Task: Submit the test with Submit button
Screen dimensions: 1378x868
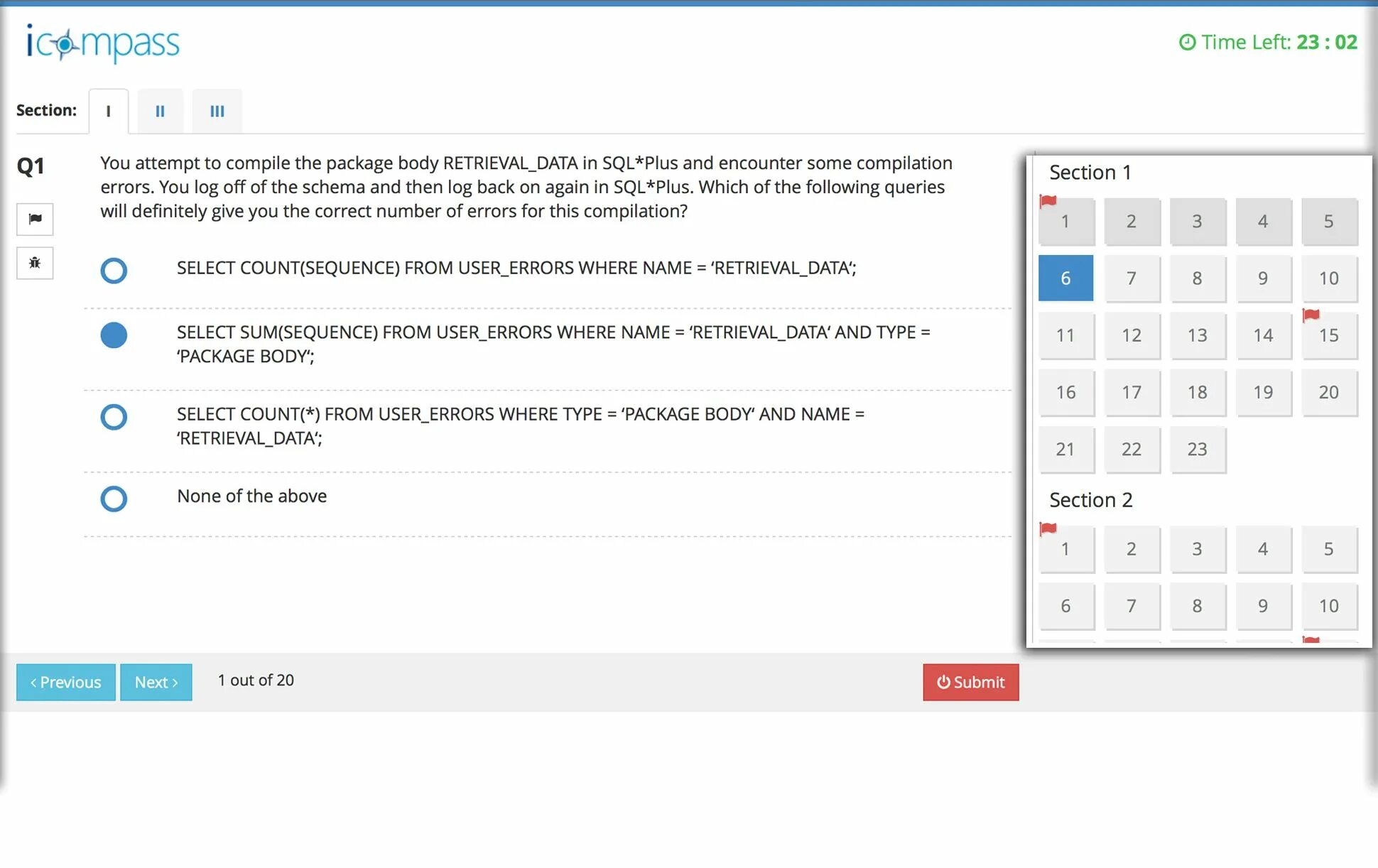Action: (970, 682)
